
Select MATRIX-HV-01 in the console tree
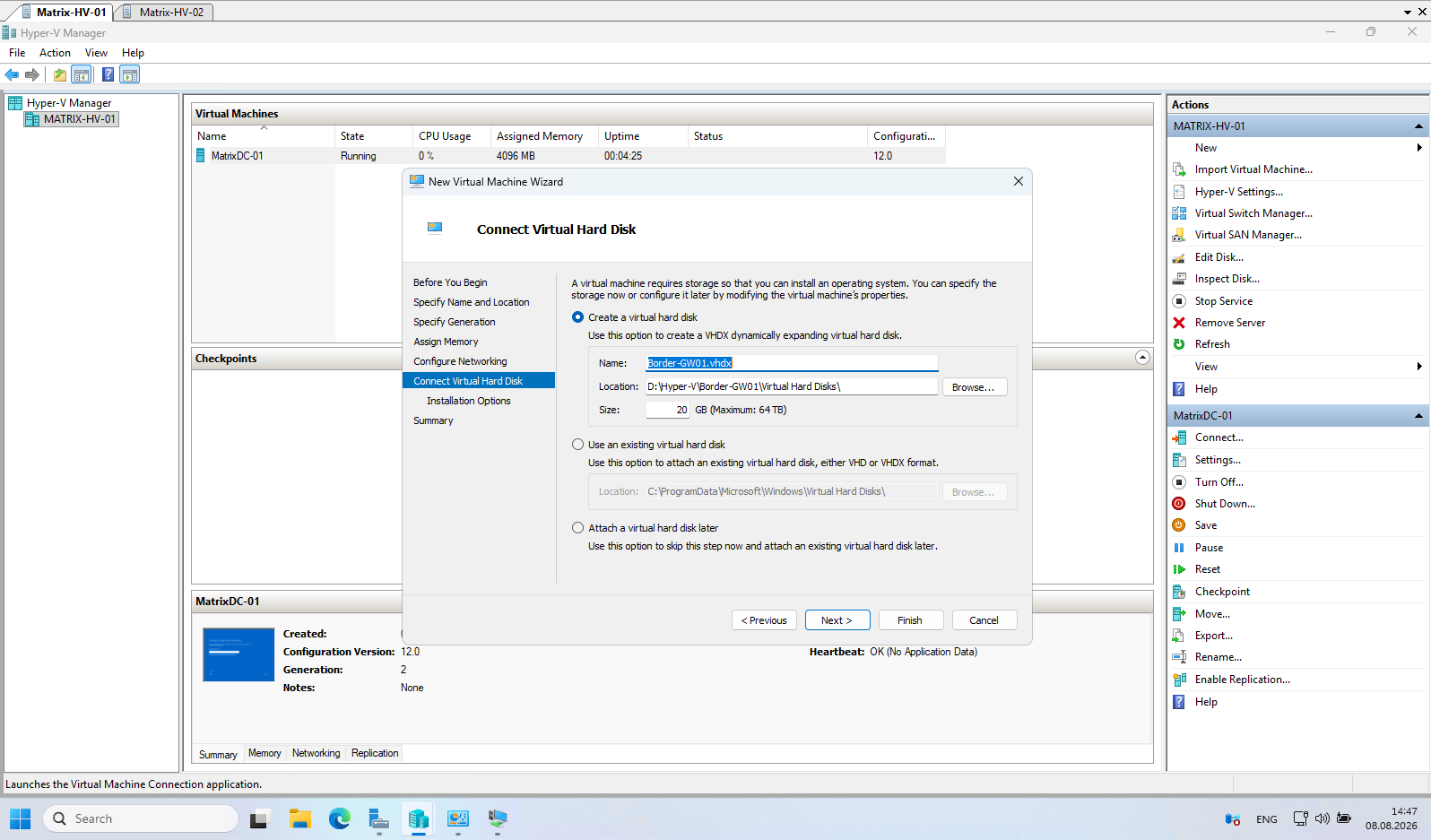click(x=71, y=119)
